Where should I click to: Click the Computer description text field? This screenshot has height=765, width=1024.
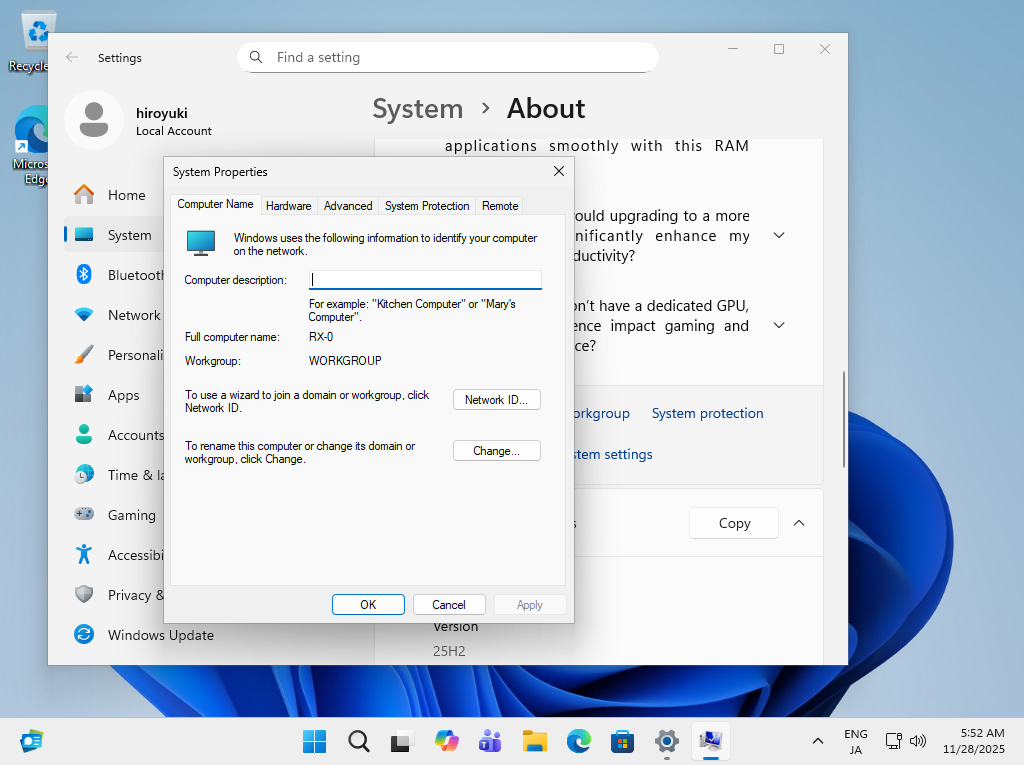[425, 280]
